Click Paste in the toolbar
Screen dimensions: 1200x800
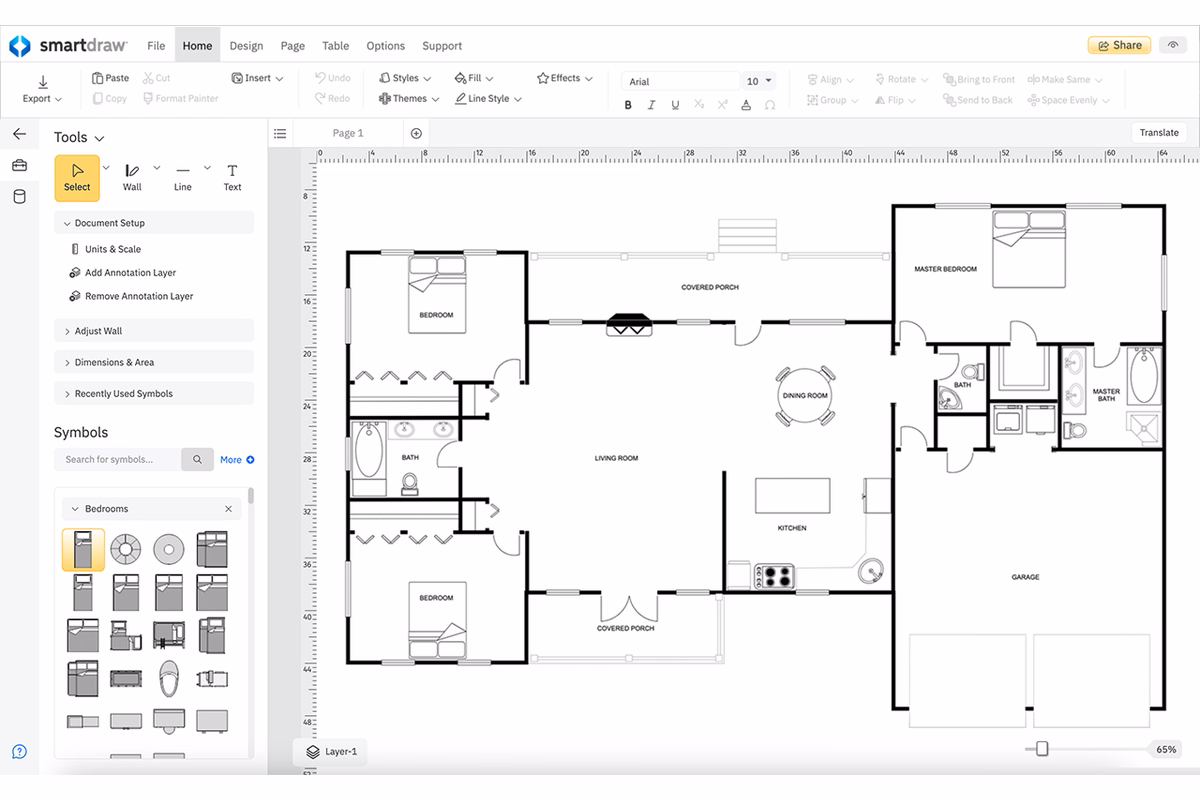[x=111, y=78]
